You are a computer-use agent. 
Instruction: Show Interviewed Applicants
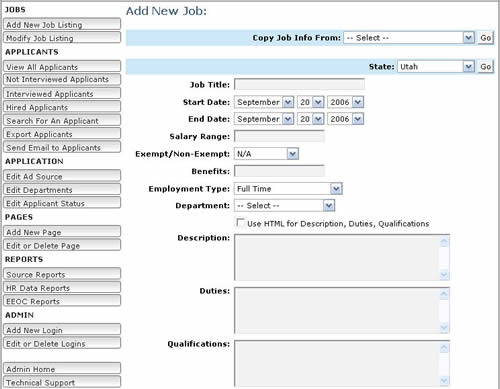pyautogui.click(x=62, y=93)
